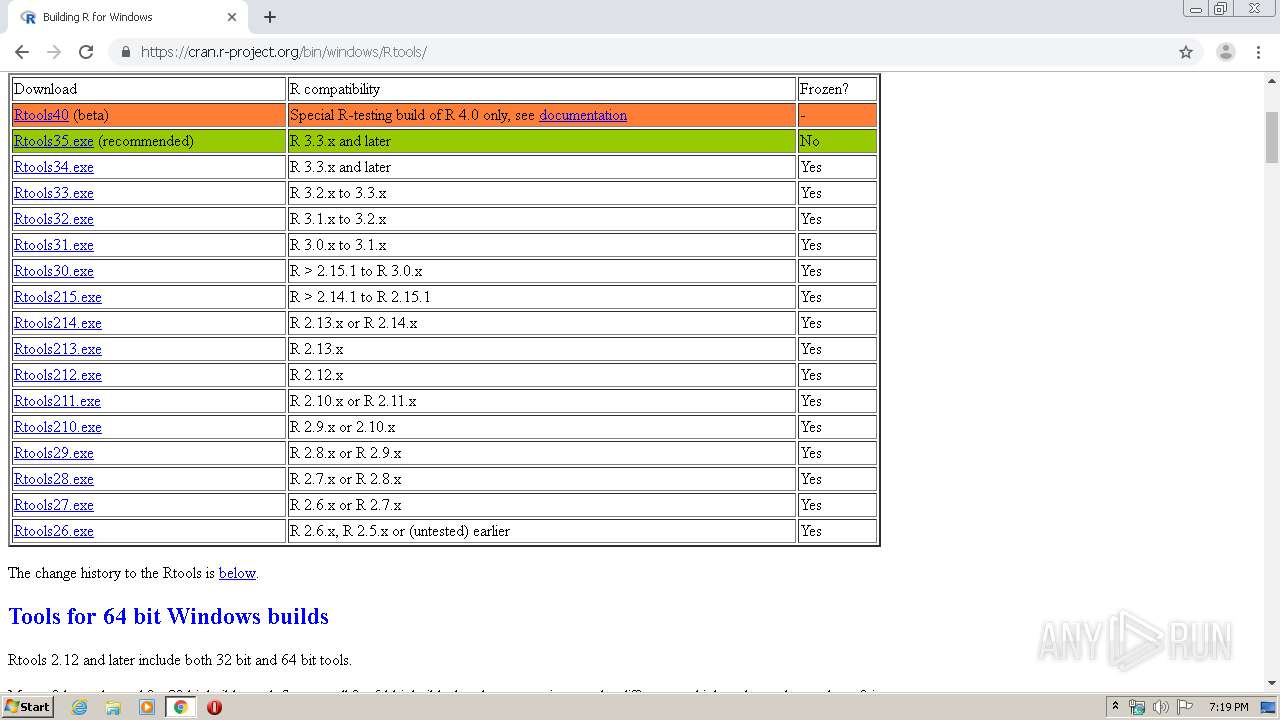The width and height of the screenshot is (1280, 720).
Task: Reload the page with refresh icon
Action: [x=86, y=52]
